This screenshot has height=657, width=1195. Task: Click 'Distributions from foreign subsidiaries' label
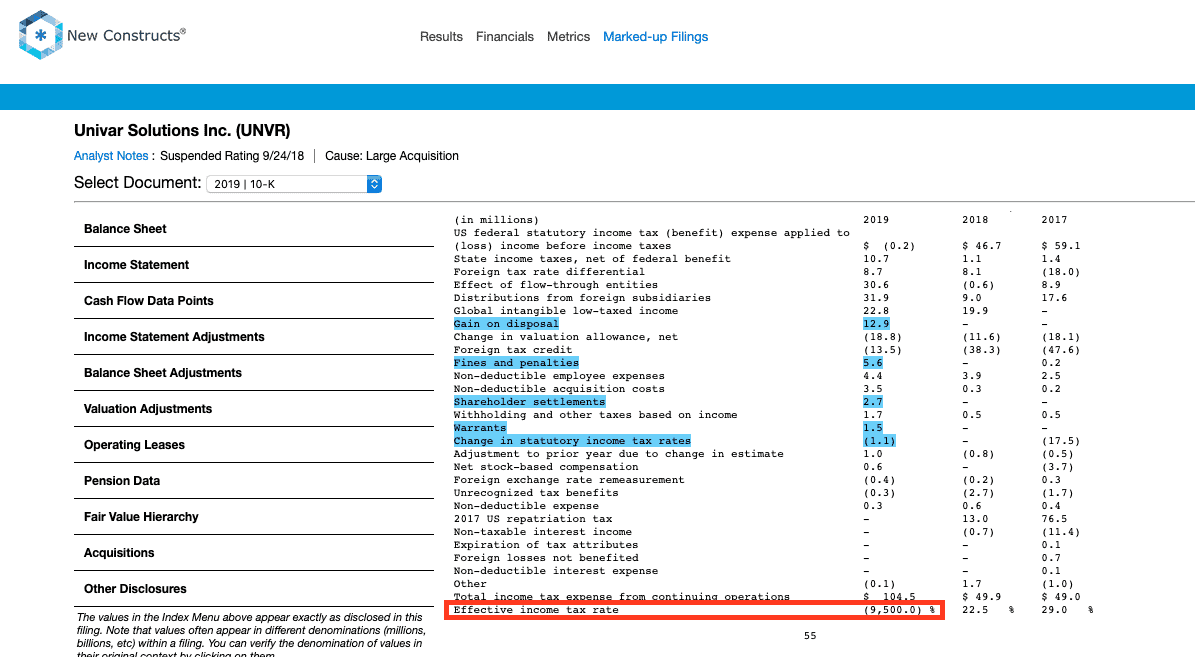582,298
